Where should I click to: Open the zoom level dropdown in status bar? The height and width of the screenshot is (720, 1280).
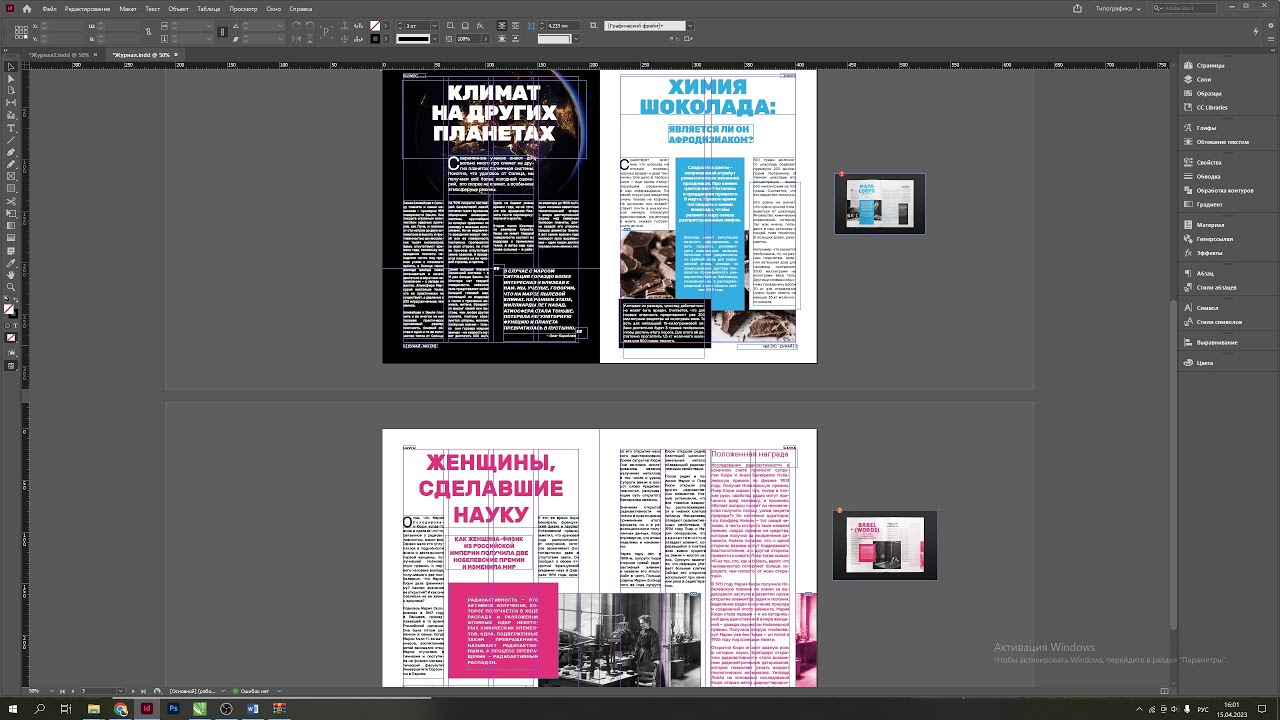50,691
